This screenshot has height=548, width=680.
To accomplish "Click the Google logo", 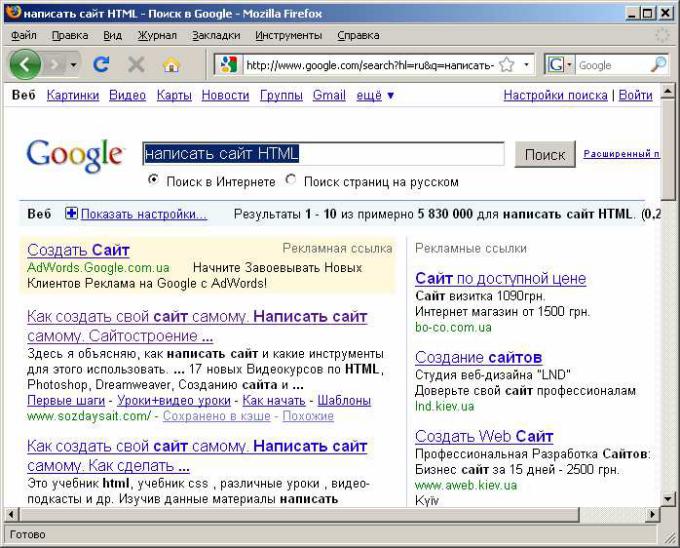I will pos(75,155).
